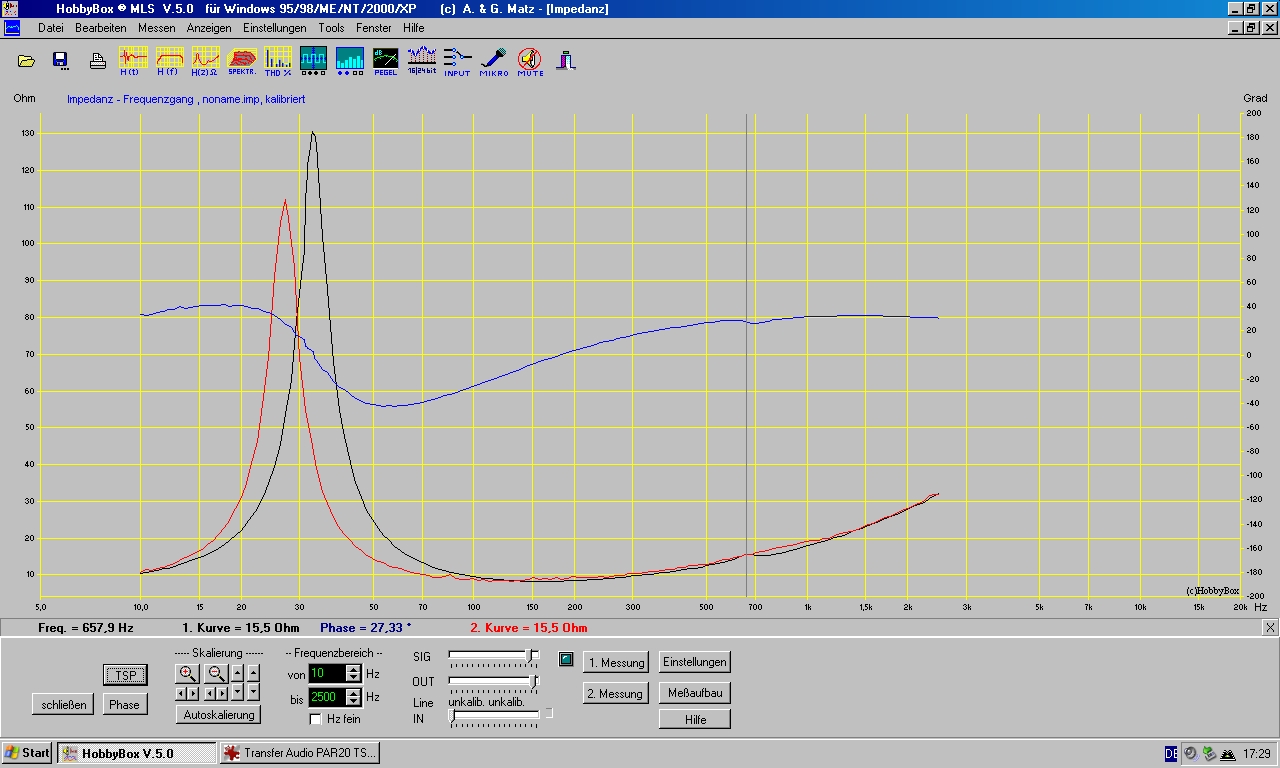
Task: Open the oscilloscope square-wave icon
Action: click(x=314, y=61)
